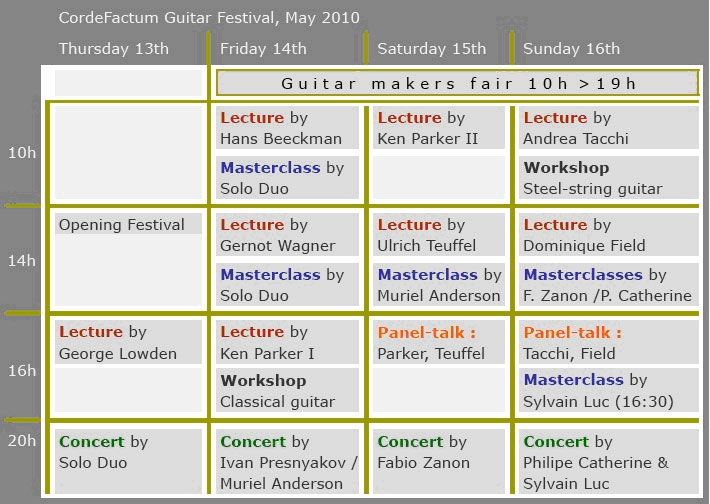
Task: Open the Gernot Wagner lecture
Action: (288, 235)
